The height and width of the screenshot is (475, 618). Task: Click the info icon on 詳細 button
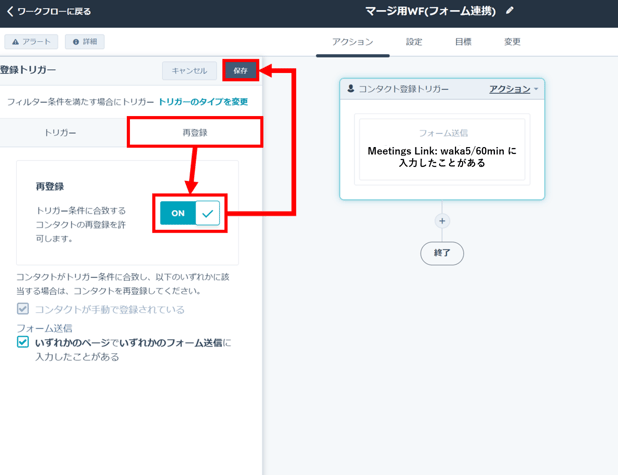pos(76,42)
